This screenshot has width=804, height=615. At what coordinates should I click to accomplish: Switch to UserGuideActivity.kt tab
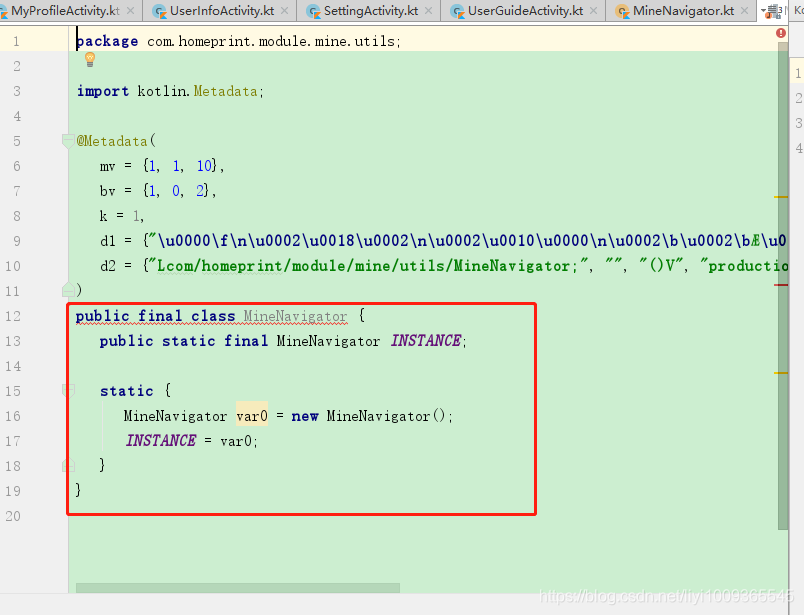[525, 10]
